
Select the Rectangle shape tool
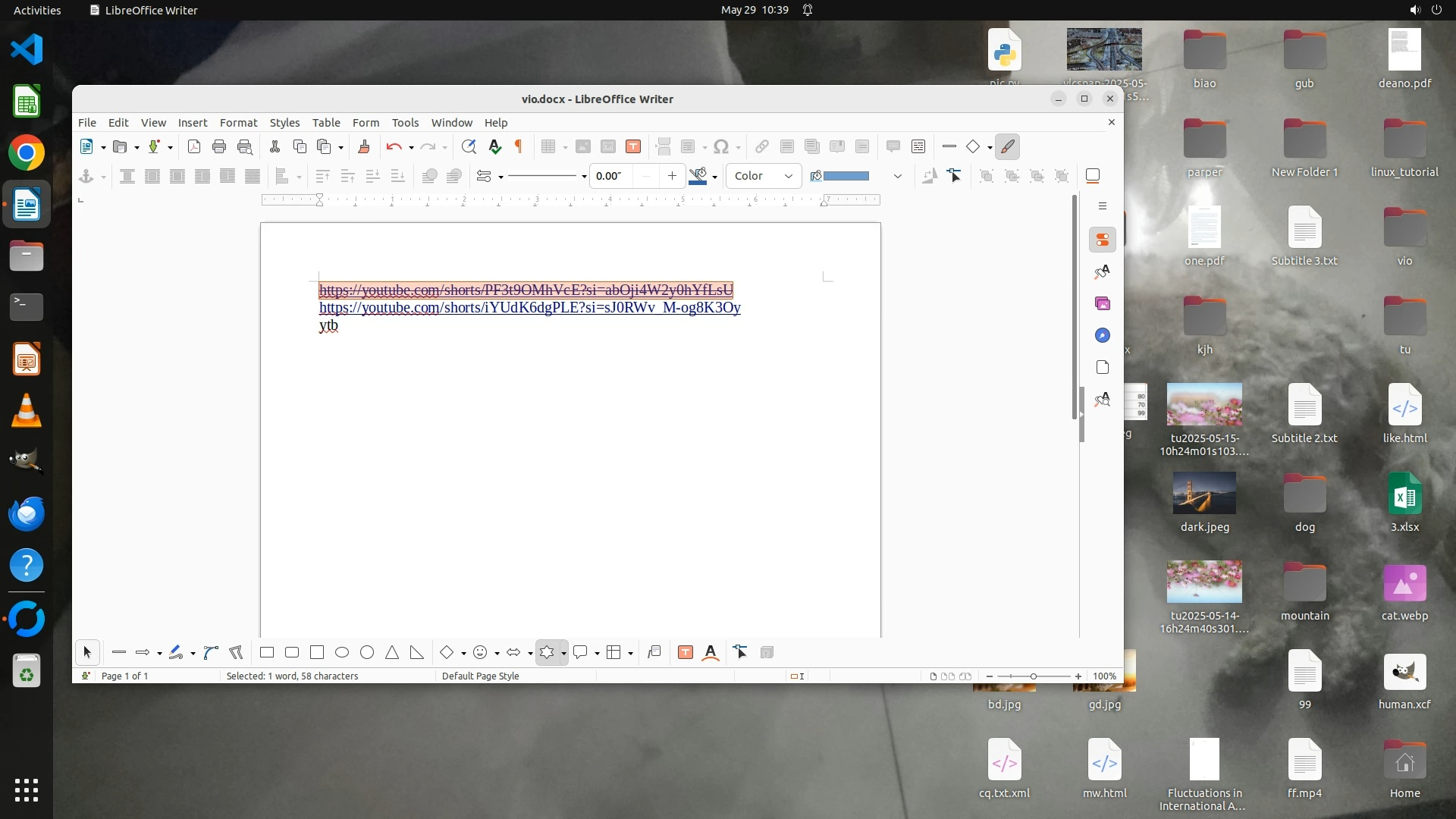(267, 652)
